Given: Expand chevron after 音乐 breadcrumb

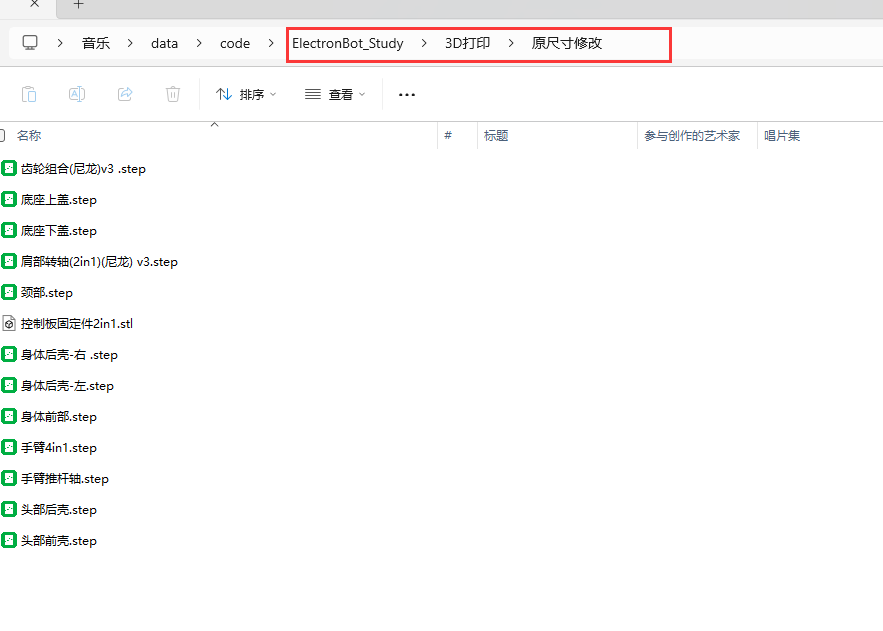Looking at the screenshot, I should [130, 43].
